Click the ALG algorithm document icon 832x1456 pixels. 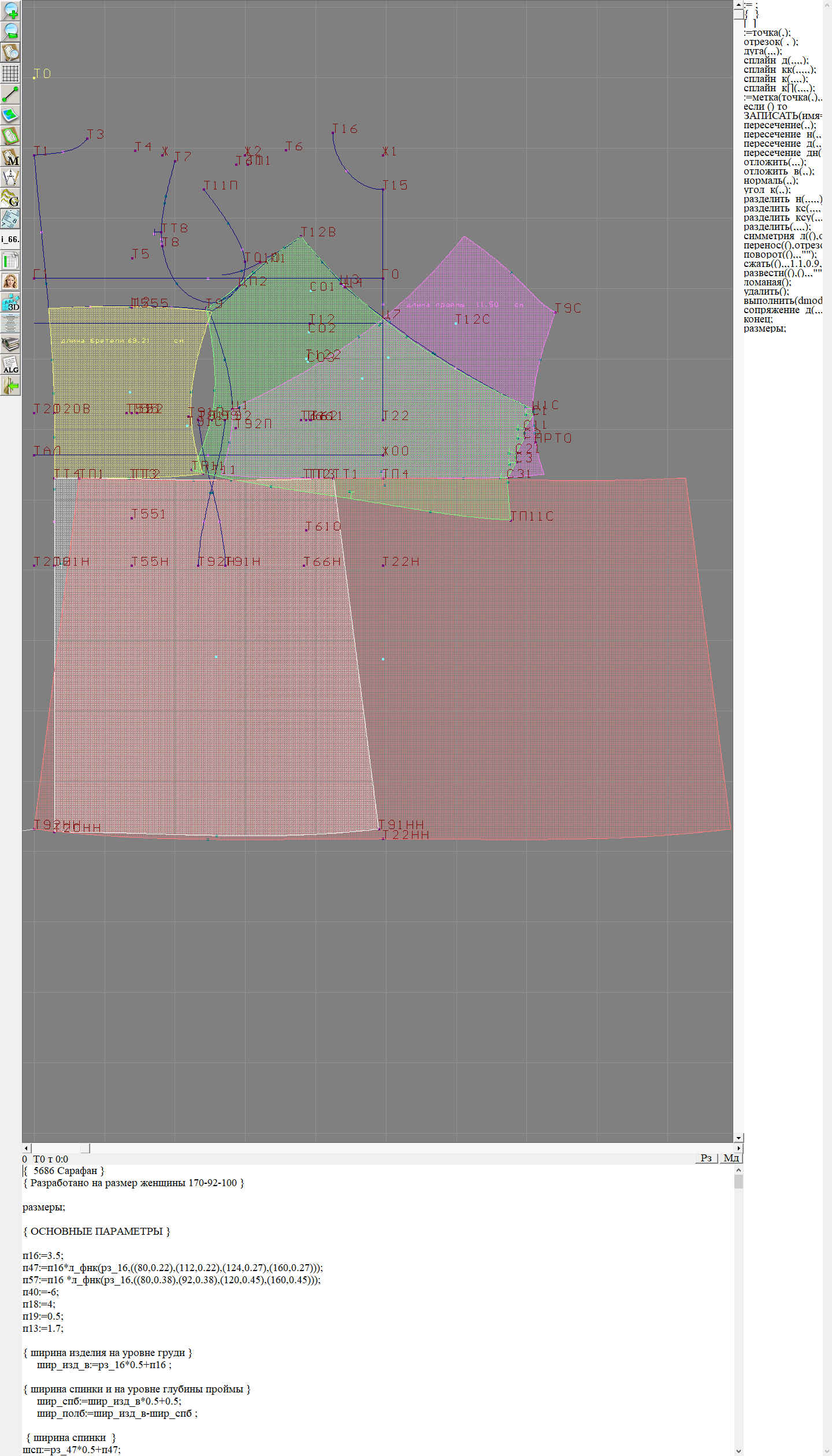click(x=10, y=365)
